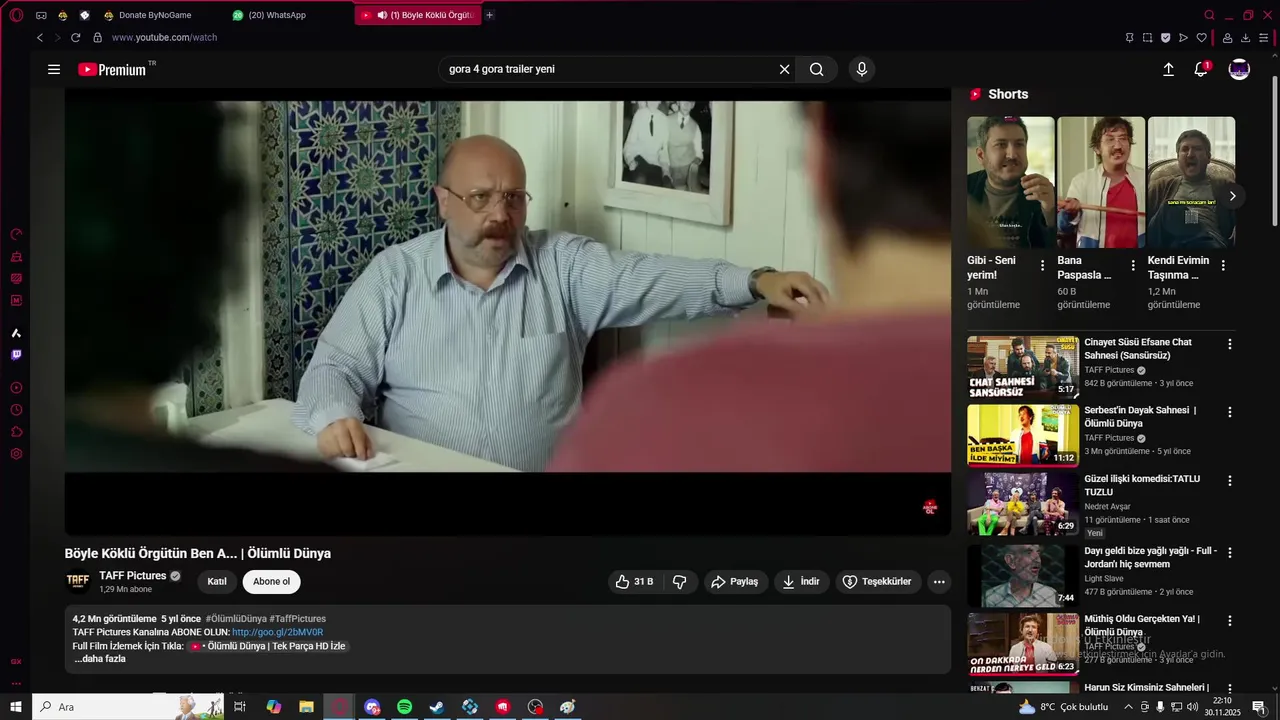
Task: Open the Opera snapshot capture icon
Action: pos(1147,38)
